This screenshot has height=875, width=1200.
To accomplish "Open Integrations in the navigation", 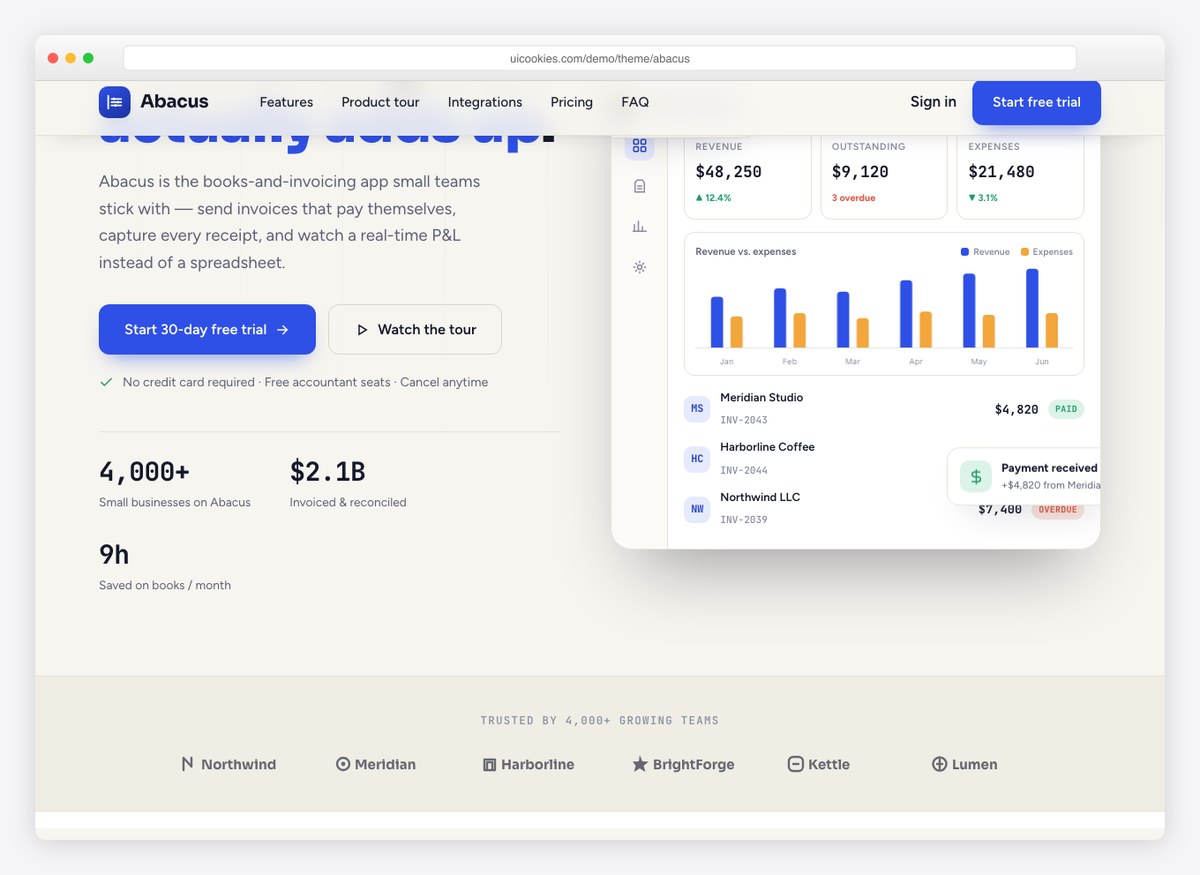I will 485,102.
